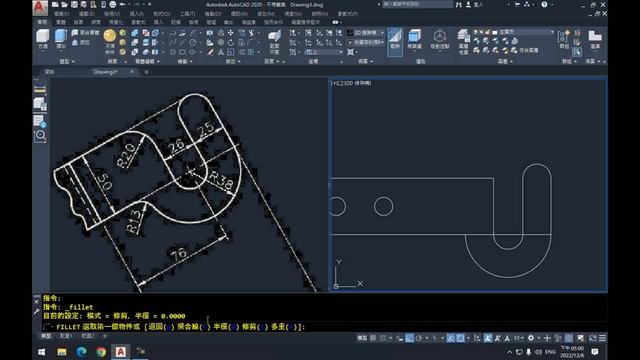Select the Rectangle tool in the Draw panel
The image size is (640, 360).
(x=182, y=52)
